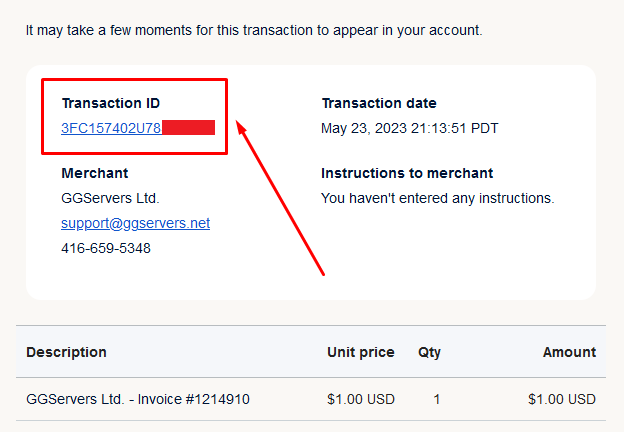Click the Amount column header
Screen dimensions: 624x432
[569, 352]
